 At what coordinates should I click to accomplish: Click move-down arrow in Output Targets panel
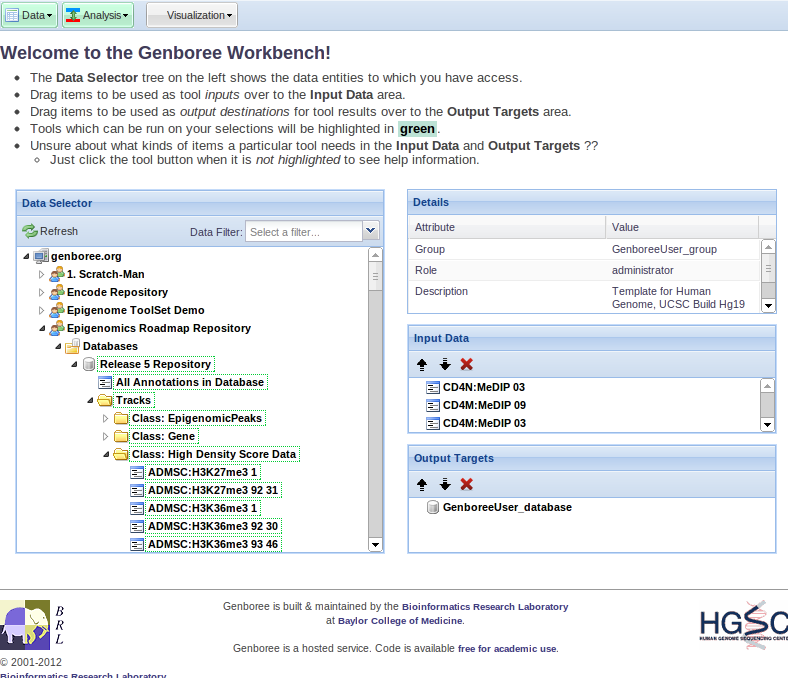[x=445, y=484]
